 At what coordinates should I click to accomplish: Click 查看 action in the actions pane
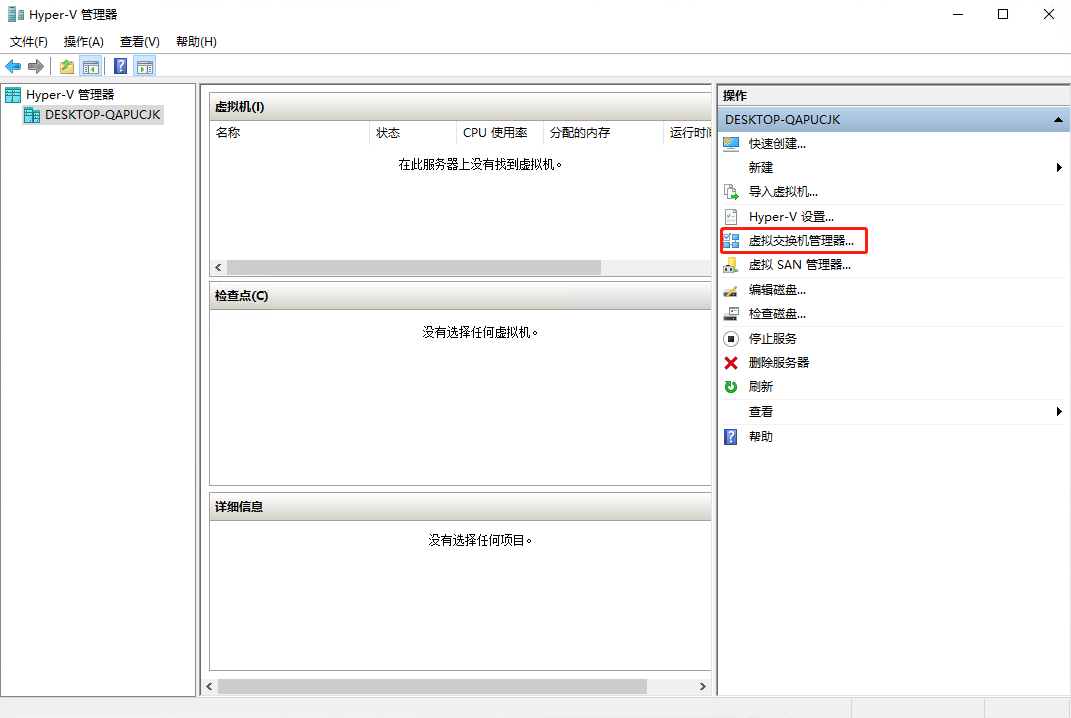click(x=761, y=411)
